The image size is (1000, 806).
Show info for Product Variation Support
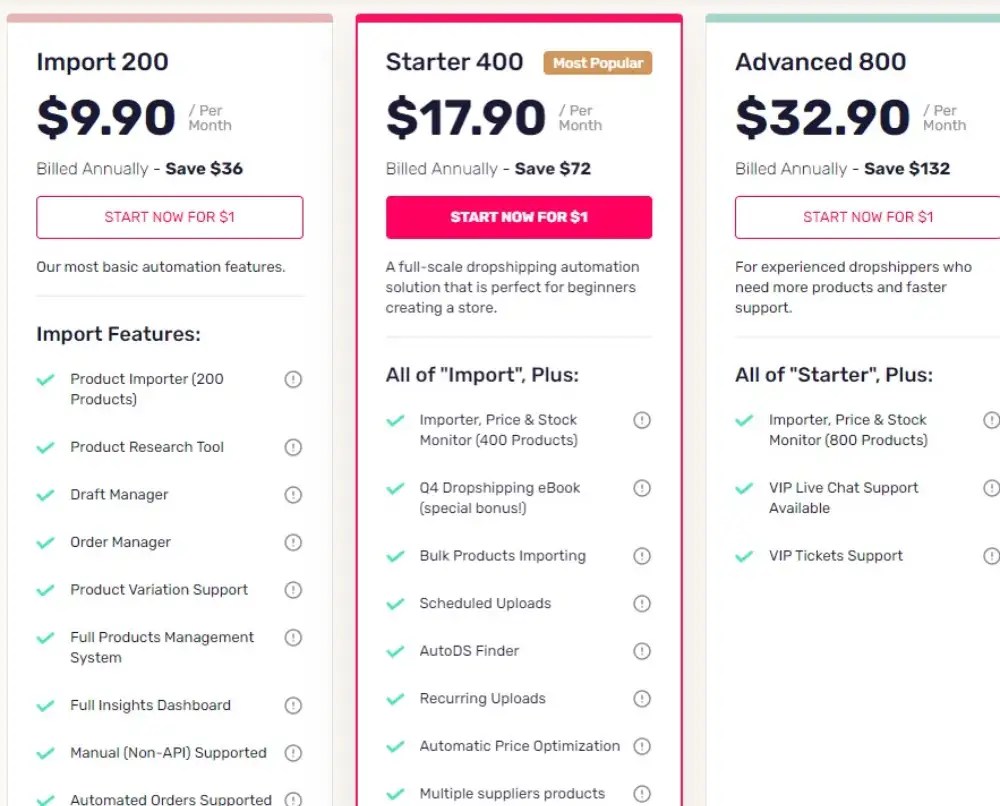point(293,590)
